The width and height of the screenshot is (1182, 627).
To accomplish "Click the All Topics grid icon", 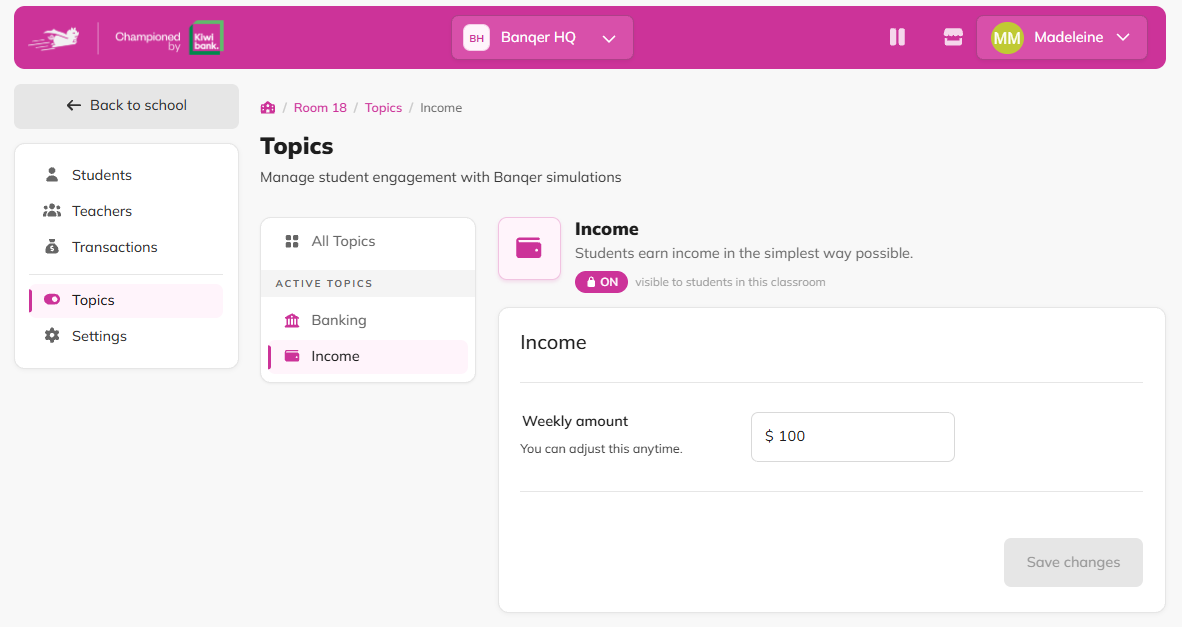I will click(292, 241).
